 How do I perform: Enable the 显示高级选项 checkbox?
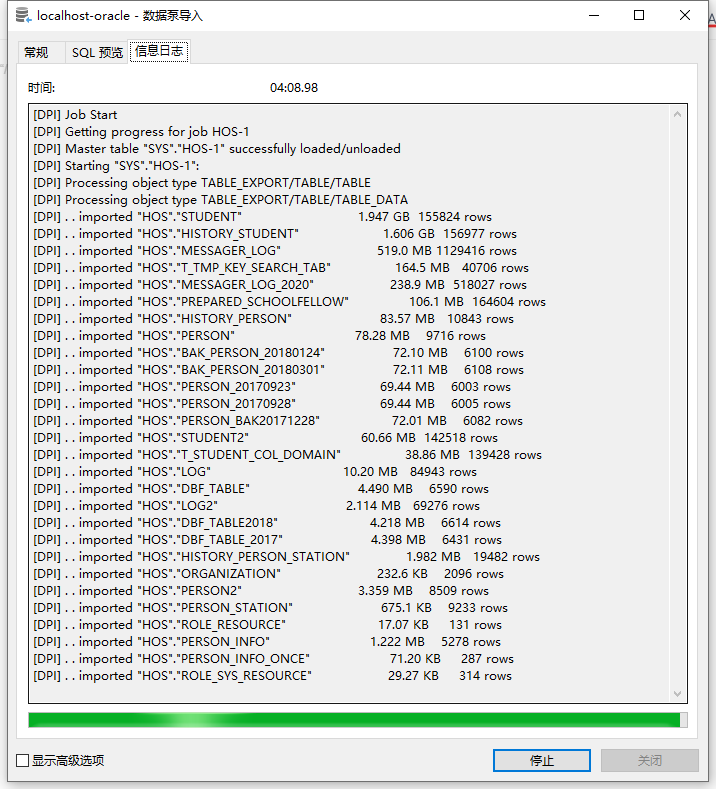pyautogui.click(x=23, y=761)
